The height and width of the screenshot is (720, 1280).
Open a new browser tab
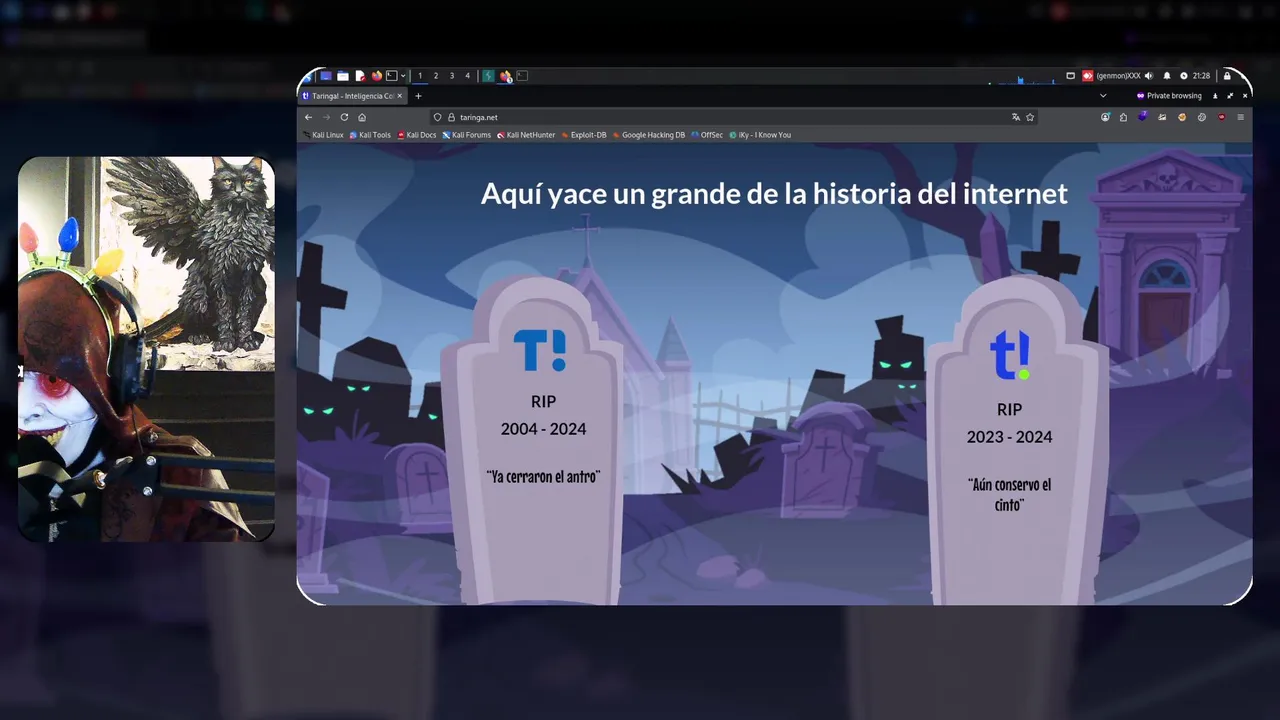click(418, 96)
